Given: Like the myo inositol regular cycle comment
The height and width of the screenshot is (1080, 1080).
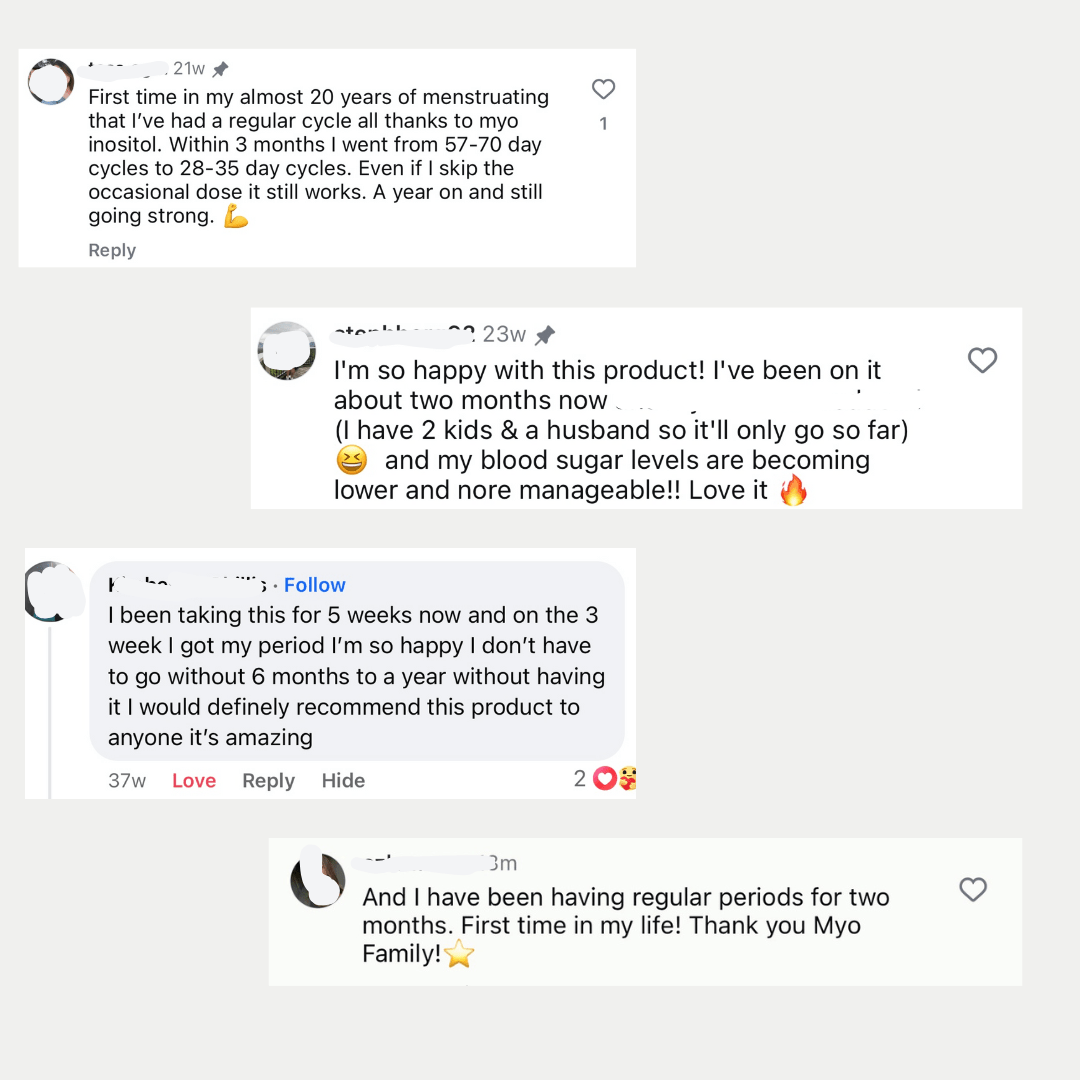Looking at the screenshot, I should (603, 90).
